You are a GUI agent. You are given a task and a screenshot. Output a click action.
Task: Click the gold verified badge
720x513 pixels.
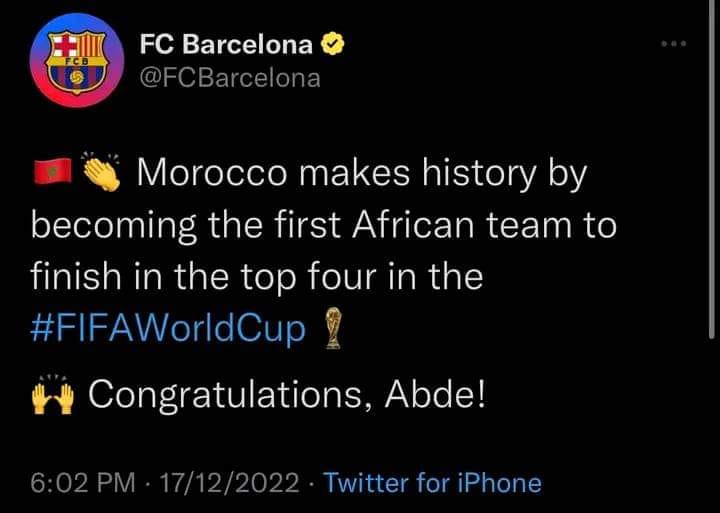(332, 45)
